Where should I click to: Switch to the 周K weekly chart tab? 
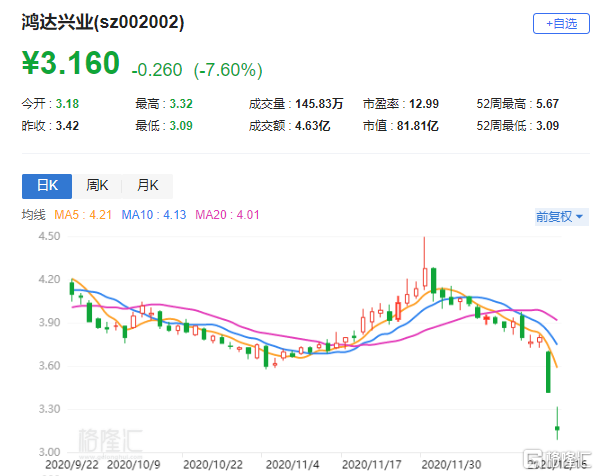[97, 186]
